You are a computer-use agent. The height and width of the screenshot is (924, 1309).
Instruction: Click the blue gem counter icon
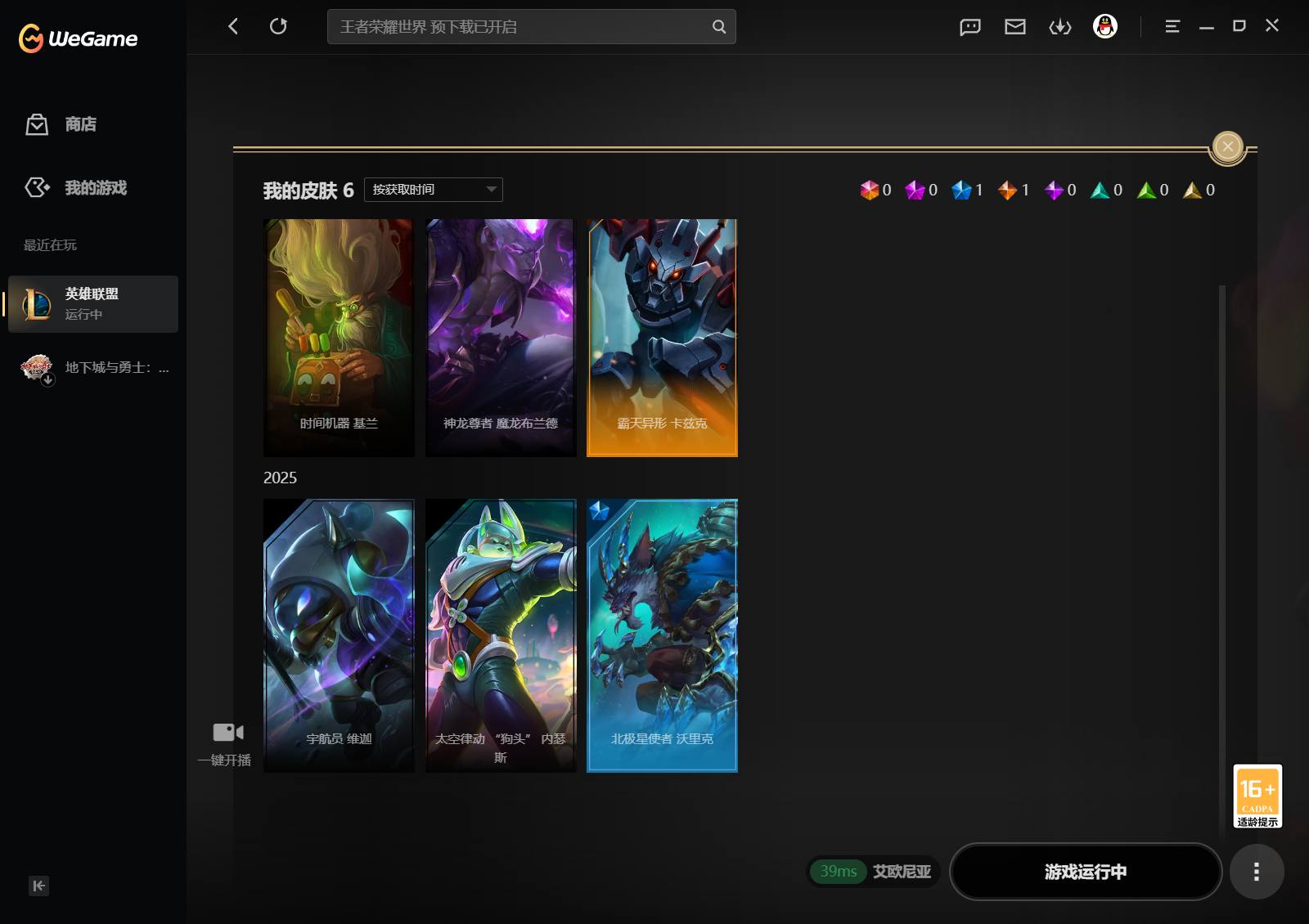pyautogui.click(x=961, y=191)
